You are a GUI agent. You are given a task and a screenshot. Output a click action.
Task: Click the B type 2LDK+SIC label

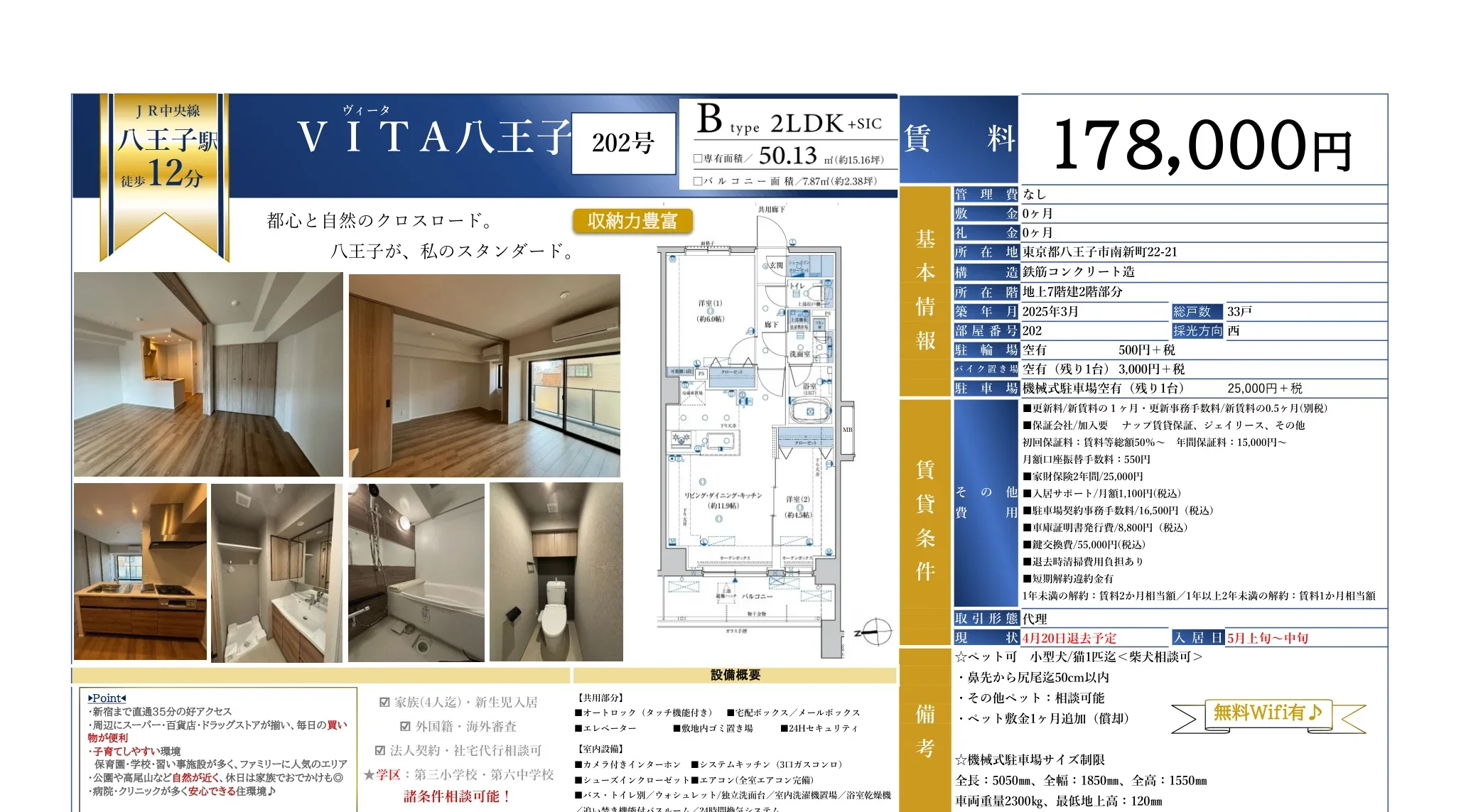tap(789, 121)
